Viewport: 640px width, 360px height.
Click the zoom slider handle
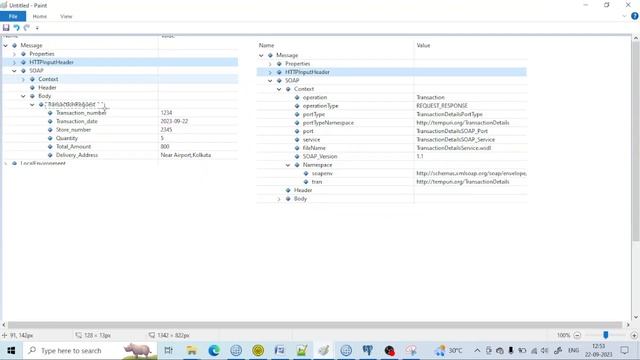point(606,335)
